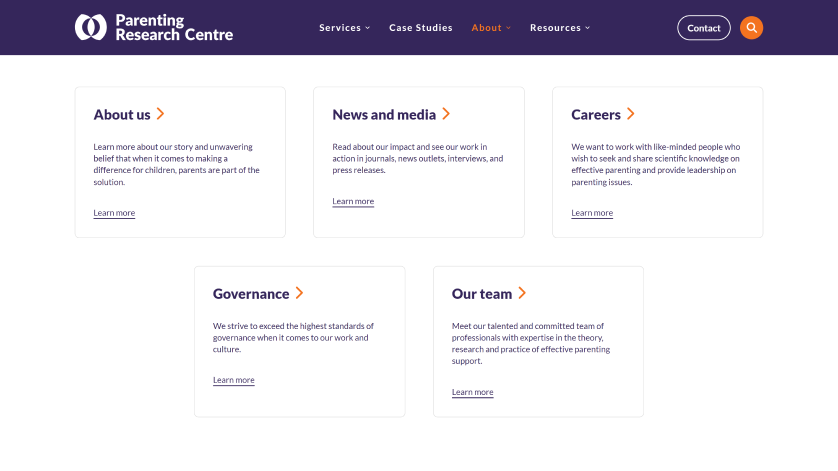
Task: Click the Contact button
Action: click(703, 28)
